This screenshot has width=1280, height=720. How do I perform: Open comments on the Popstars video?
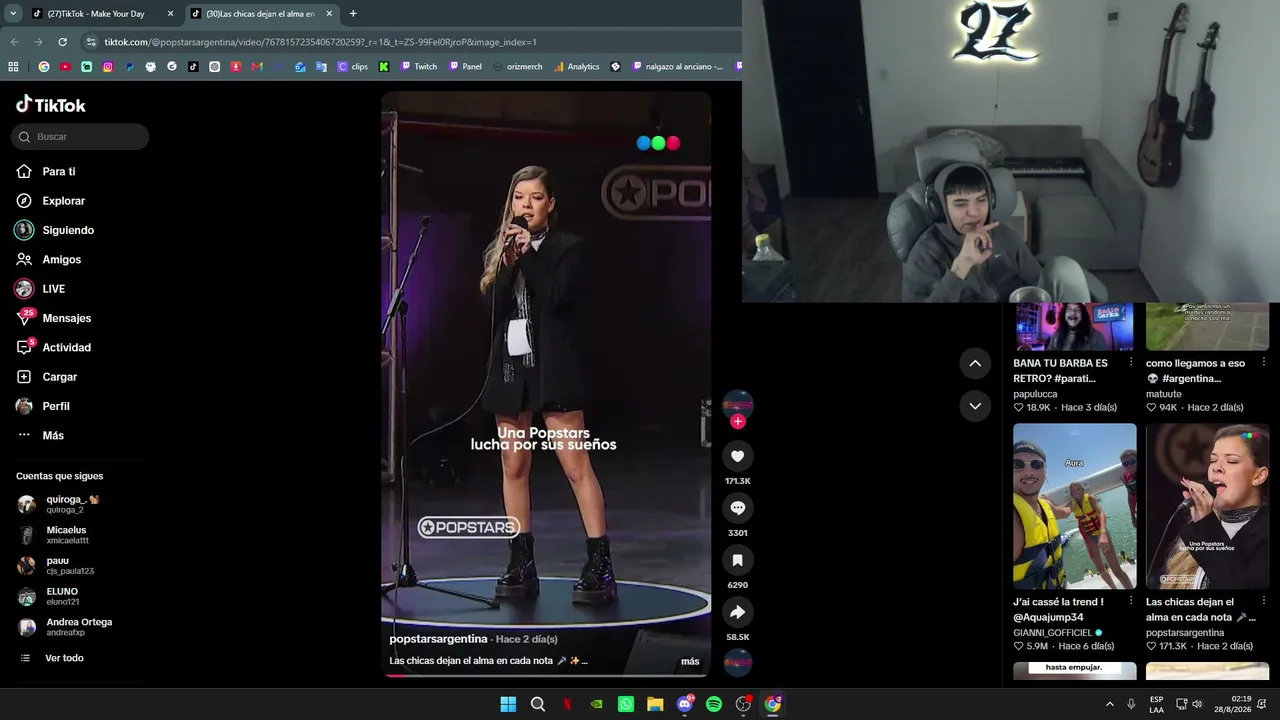coord(738,508)
